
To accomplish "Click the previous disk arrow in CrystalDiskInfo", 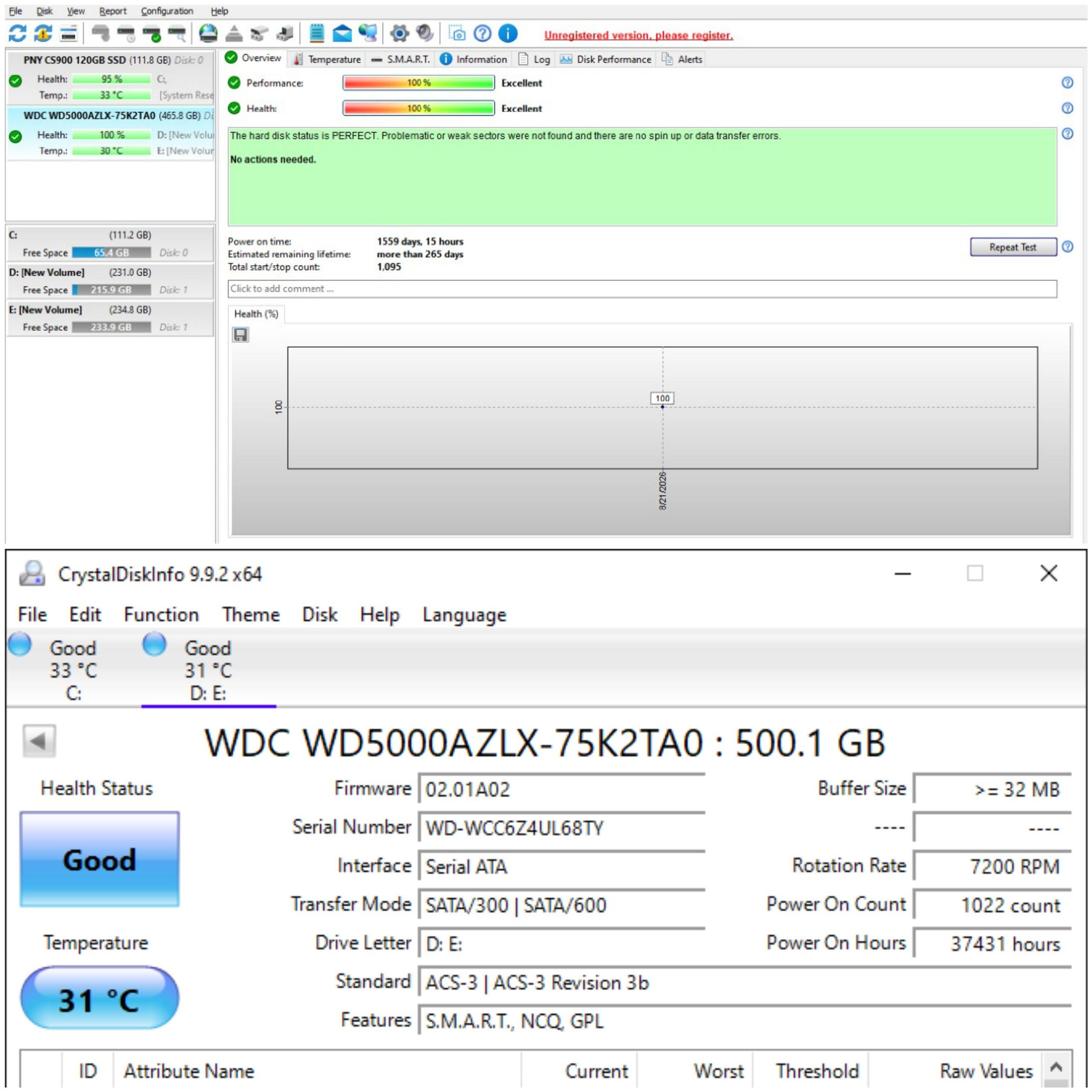I will (39, 741).
